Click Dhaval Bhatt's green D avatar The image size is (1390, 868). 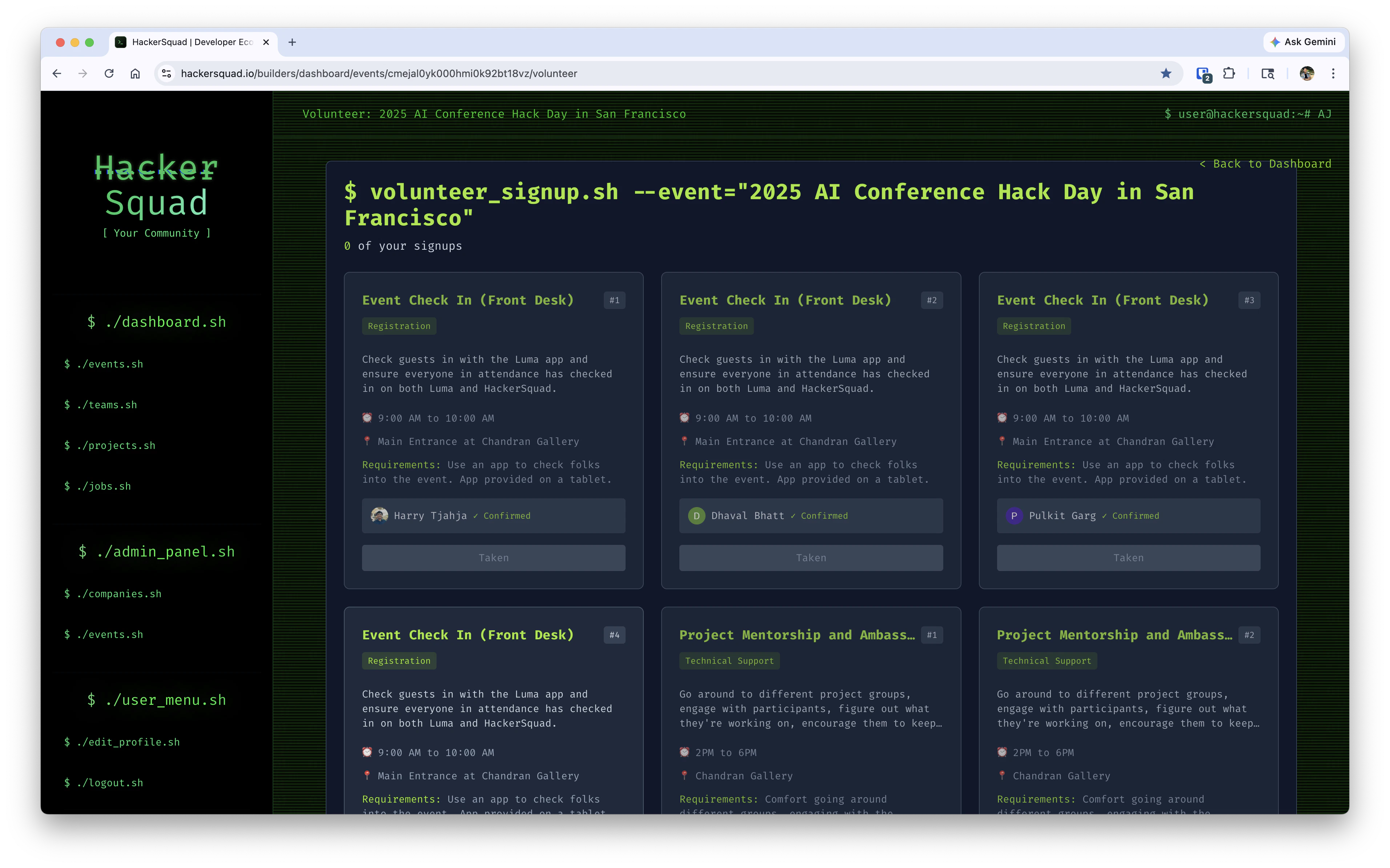pyautogui.click(x=697, y=515)
